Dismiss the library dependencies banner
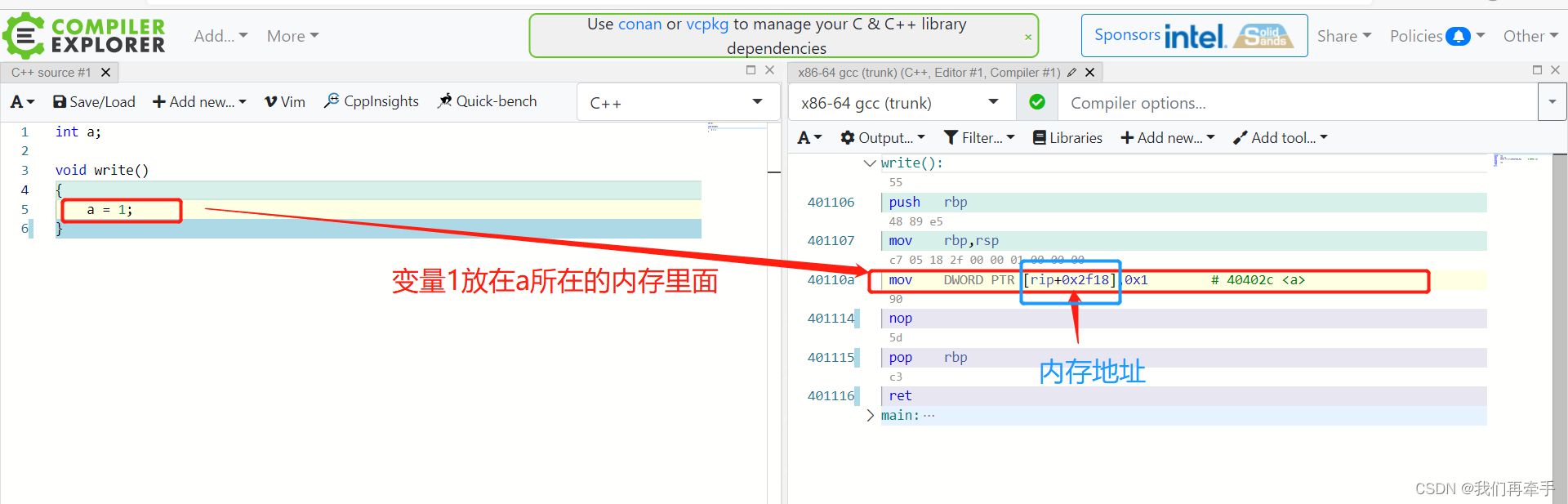This screenshot has height=504, width=1568. point(1028,37)
